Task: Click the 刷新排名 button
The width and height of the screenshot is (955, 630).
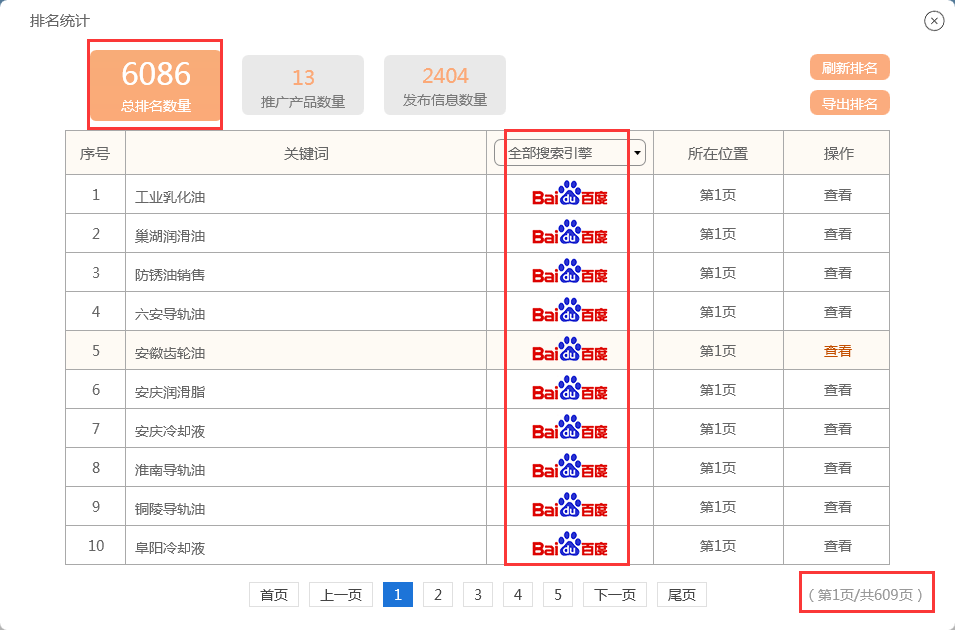Action: pos(850,68)
